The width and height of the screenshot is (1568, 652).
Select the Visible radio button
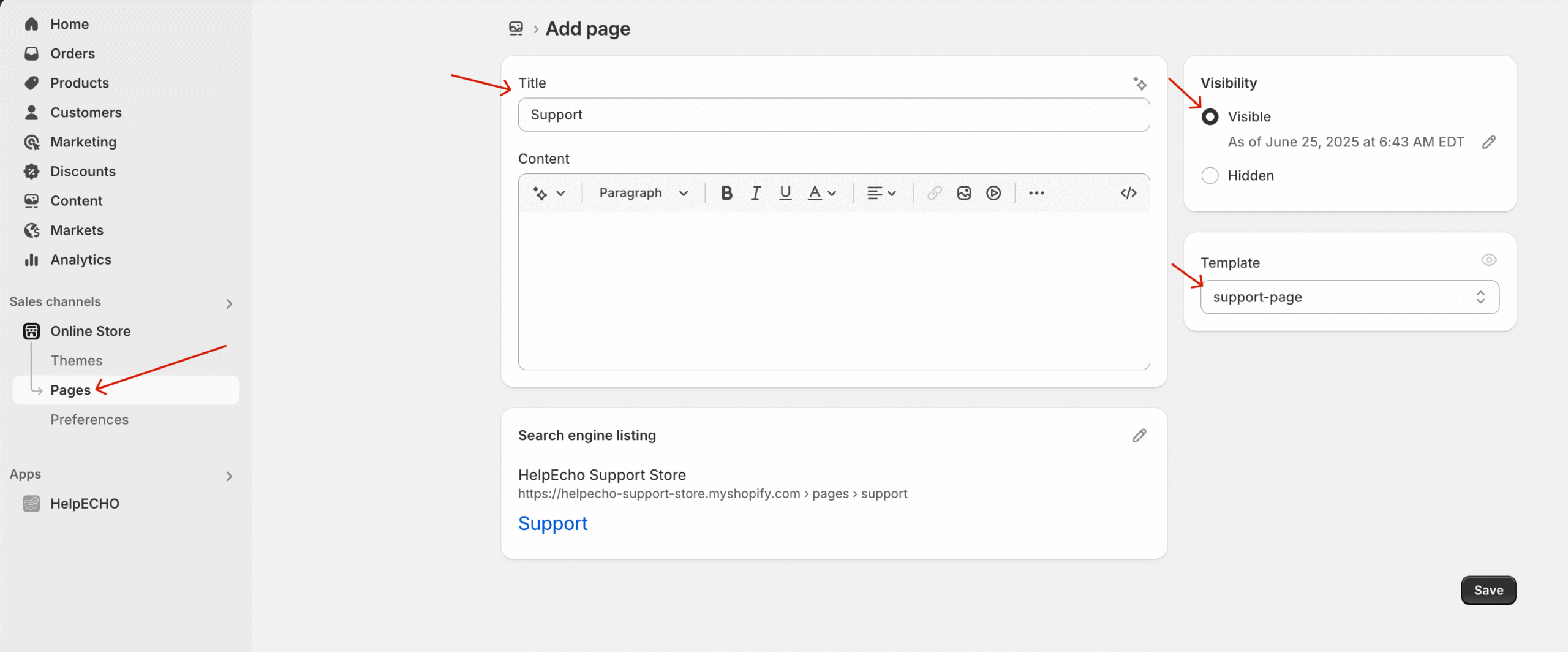1210,117
